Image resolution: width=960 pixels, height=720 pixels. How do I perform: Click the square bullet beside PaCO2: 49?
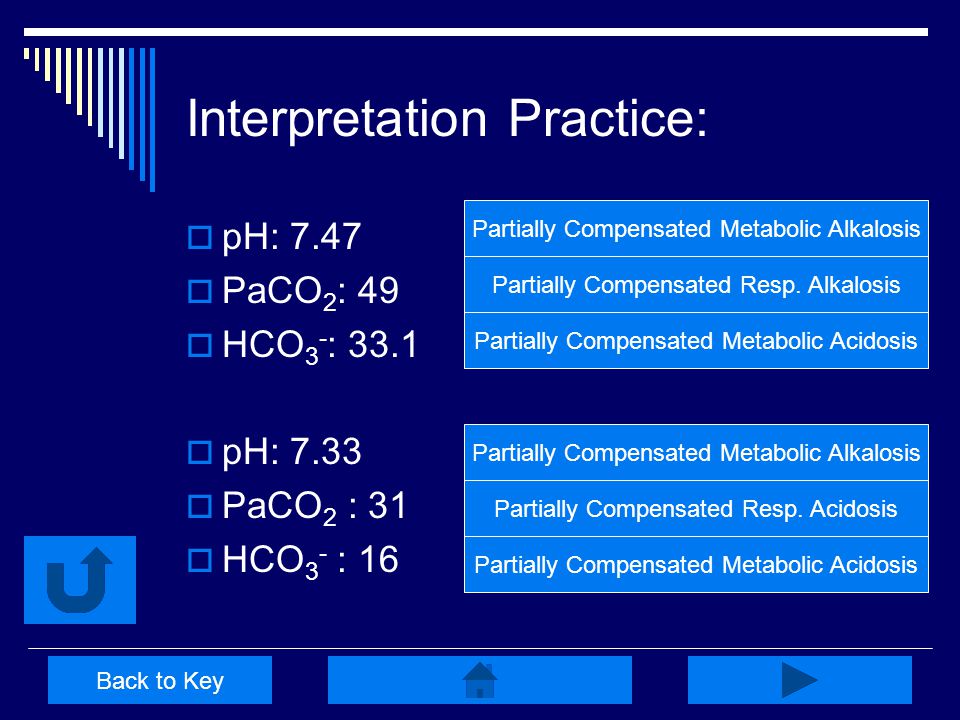[200, 291]
